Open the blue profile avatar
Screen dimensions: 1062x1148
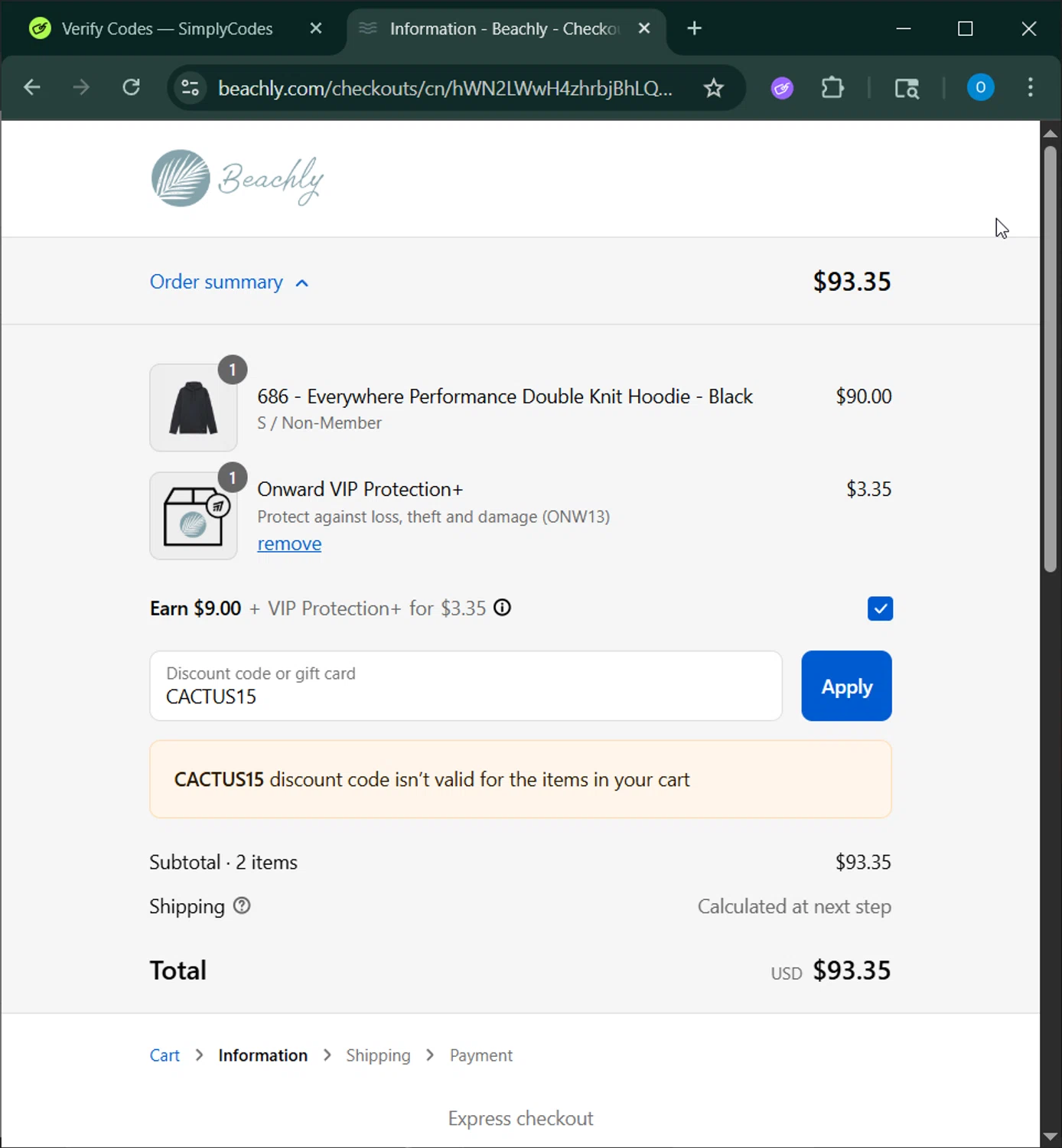point(980,87)
